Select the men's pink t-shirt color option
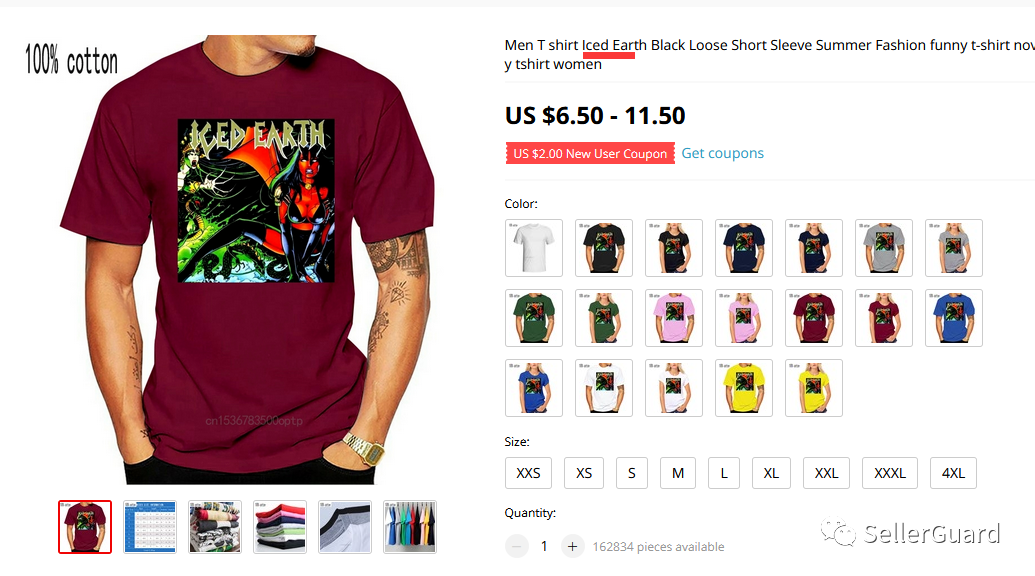The image size is (1035, 576). (x=673, y=318)
